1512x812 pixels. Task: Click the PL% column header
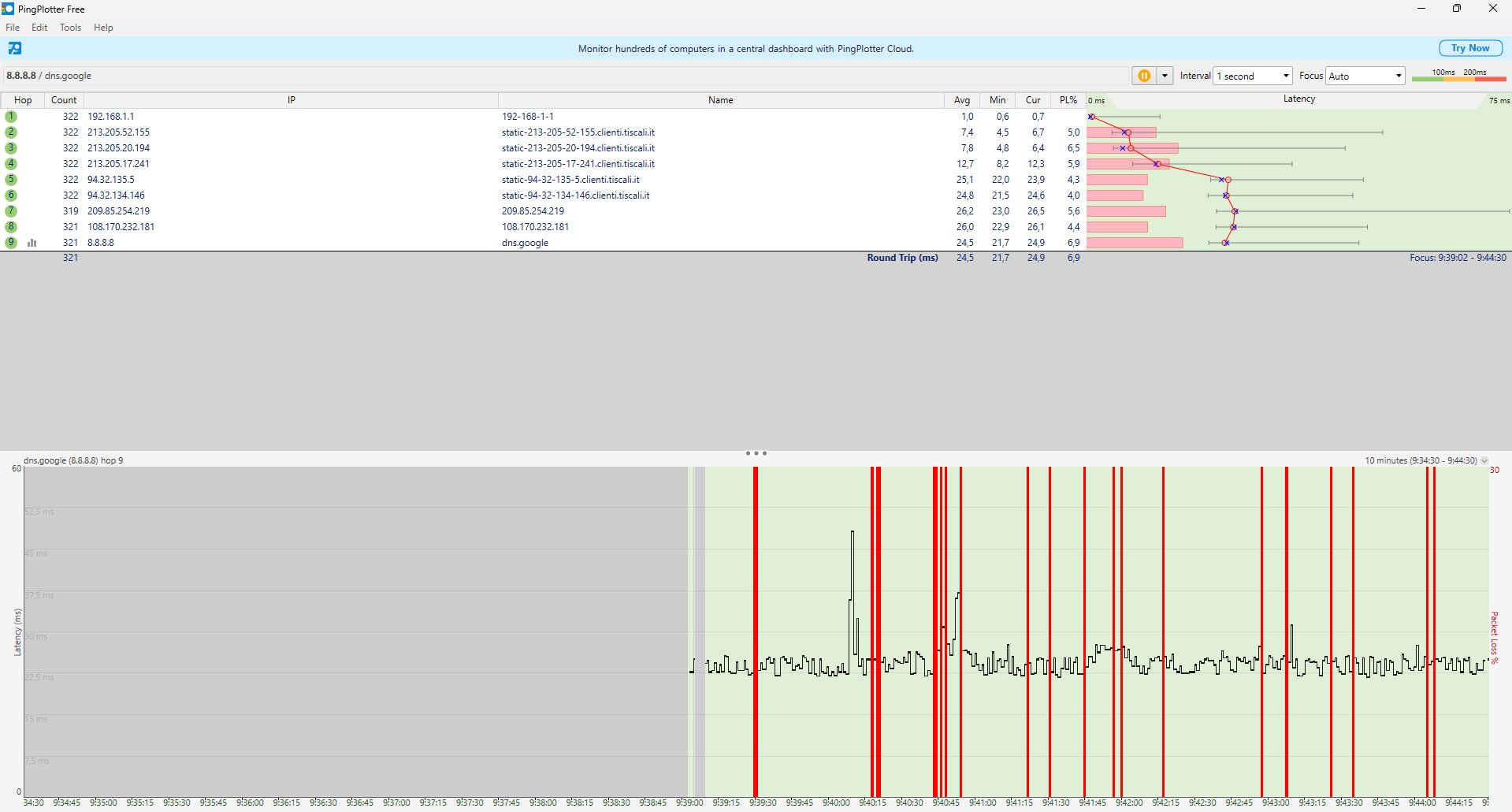(x=1068, y=100)
